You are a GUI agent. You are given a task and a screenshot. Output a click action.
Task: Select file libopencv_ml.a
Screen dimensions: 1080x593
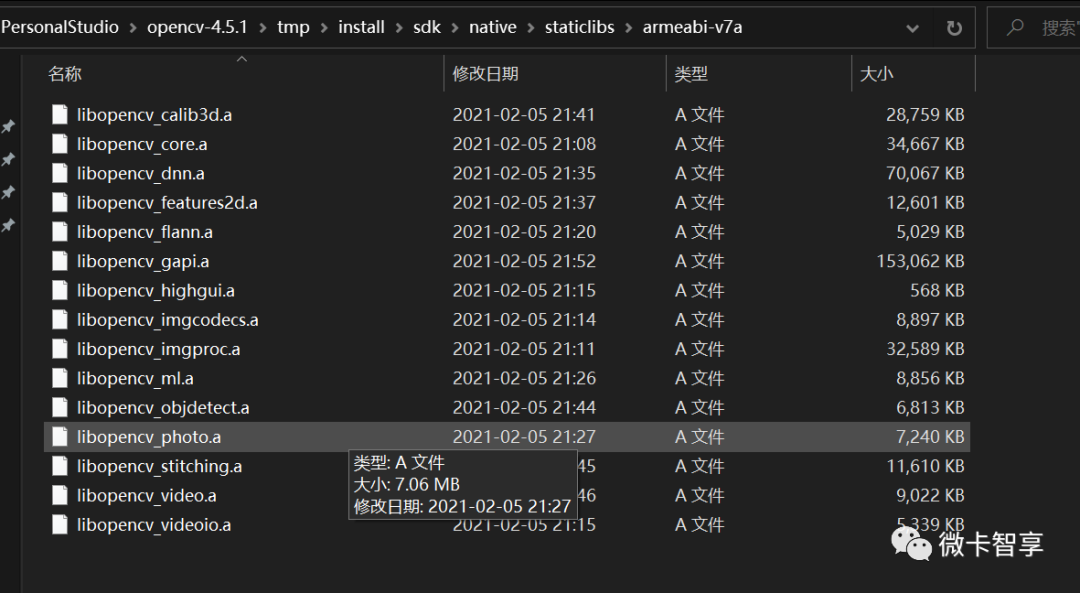[135, 378]
